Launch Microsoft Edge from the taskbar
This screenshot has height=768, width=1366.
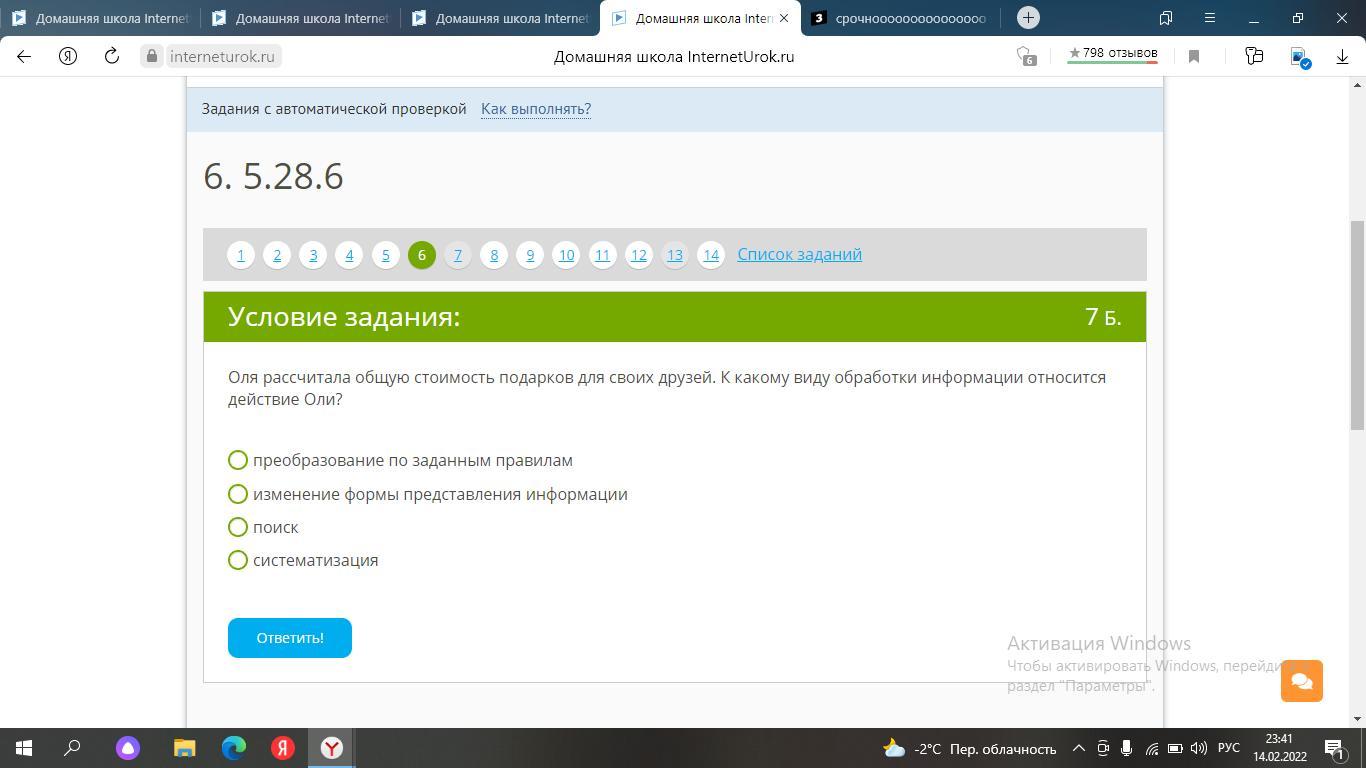(x=234, y=748)
